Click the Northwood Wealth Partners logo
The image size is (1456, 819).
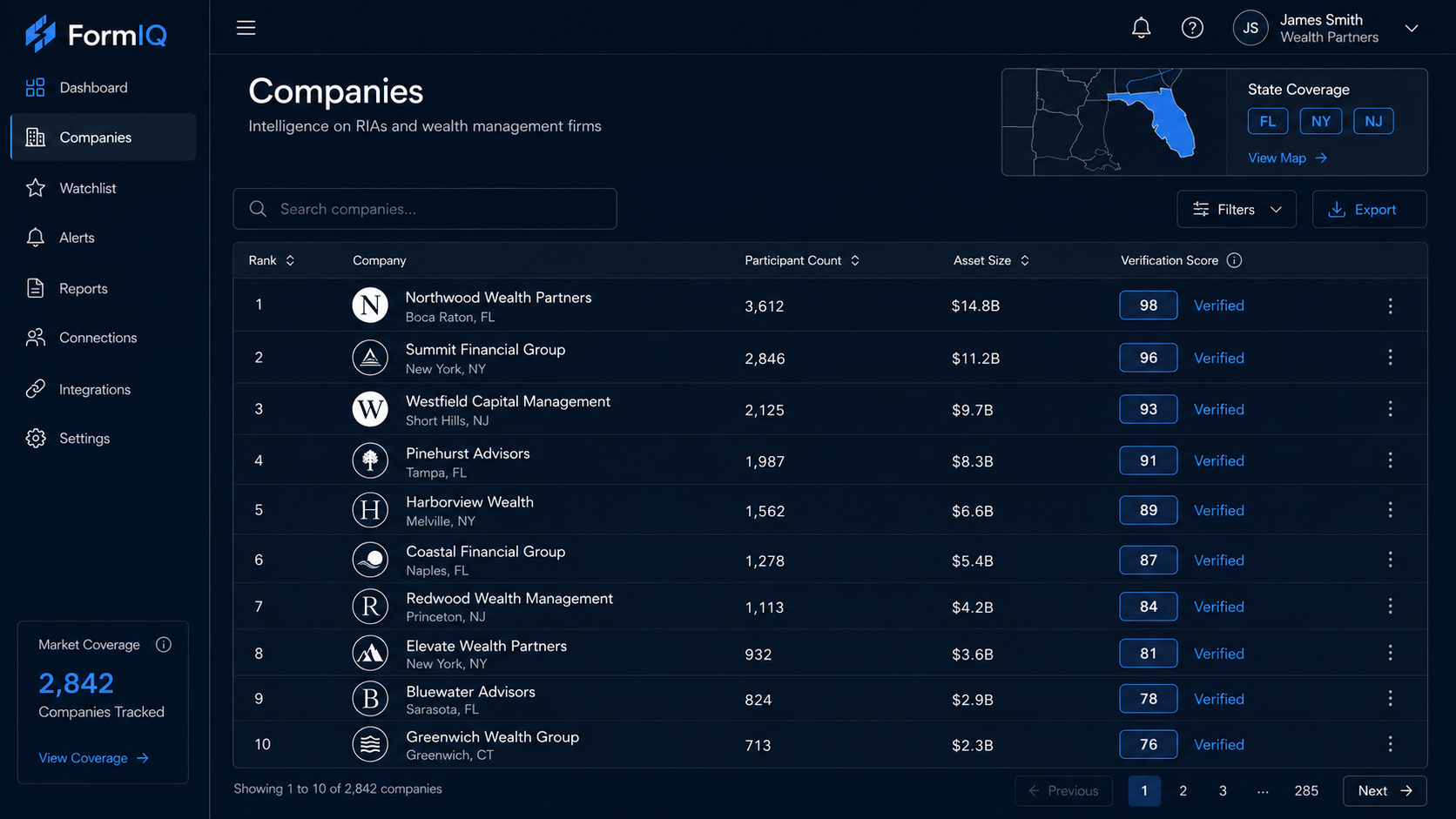point(370,305)
